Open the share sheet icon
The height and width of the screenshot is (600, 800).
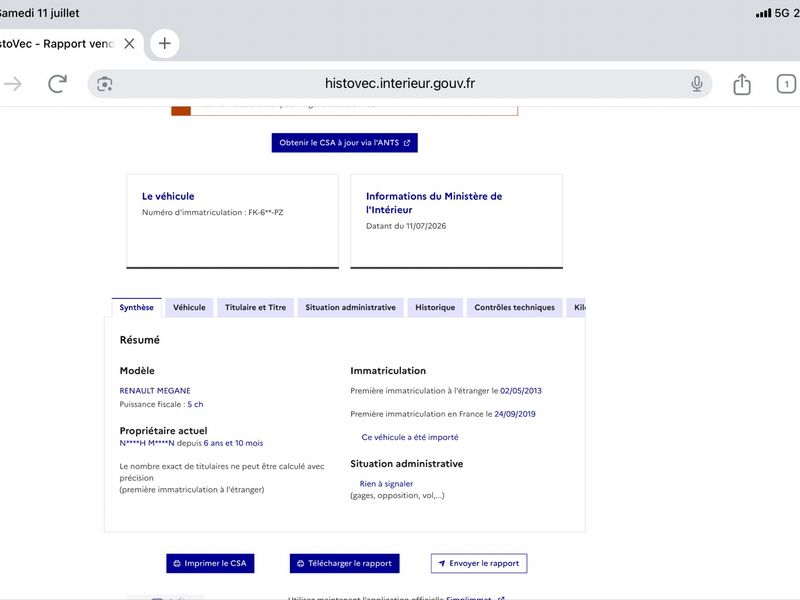point(742,84)
